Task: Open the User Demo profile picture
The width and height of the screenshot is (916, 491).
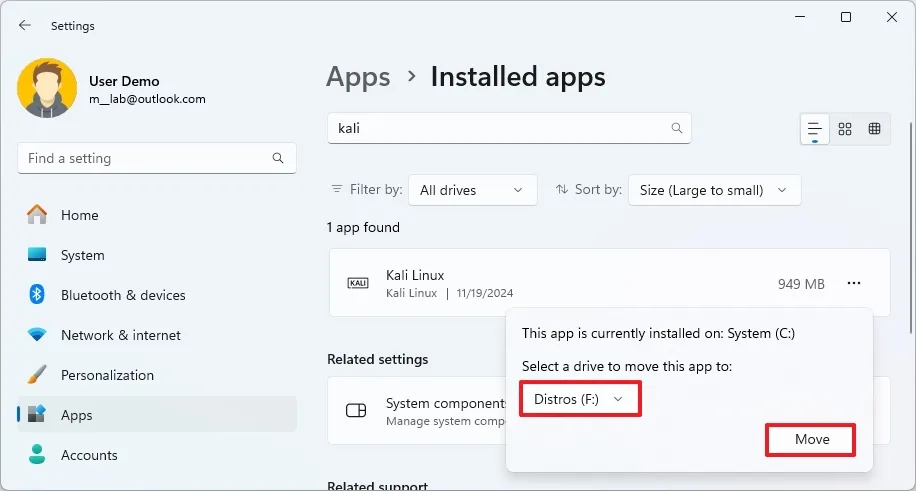Action: 47,88
